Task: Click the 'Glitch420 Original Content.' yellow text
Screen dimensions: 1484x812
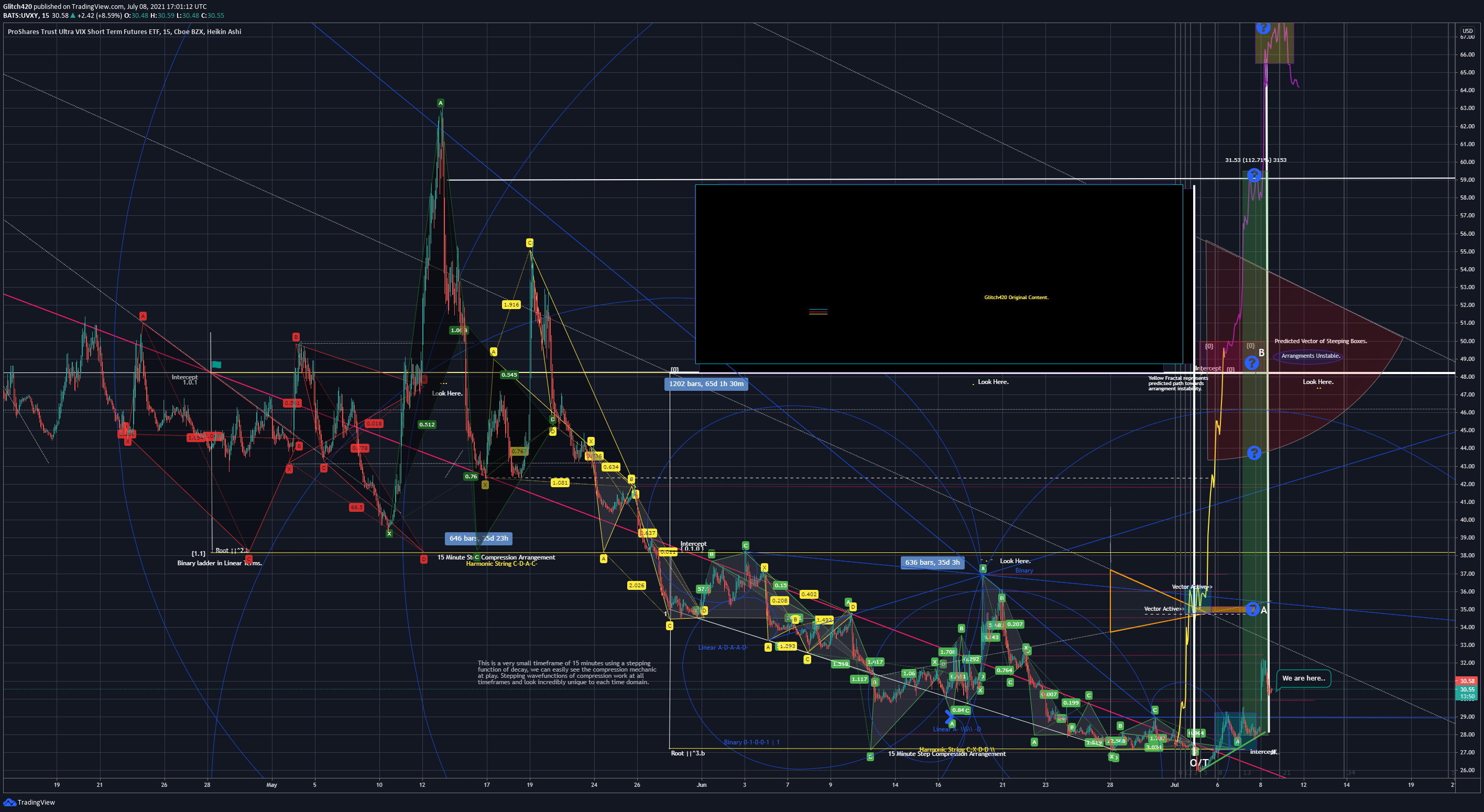Action: coord(1016,298)
